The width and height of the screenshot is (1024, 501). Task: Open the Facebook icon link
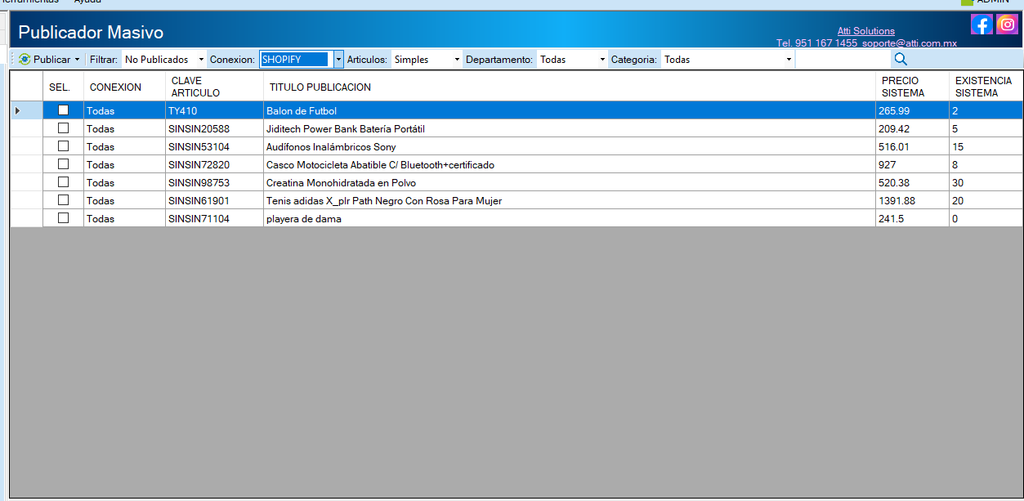click(982, 25)
